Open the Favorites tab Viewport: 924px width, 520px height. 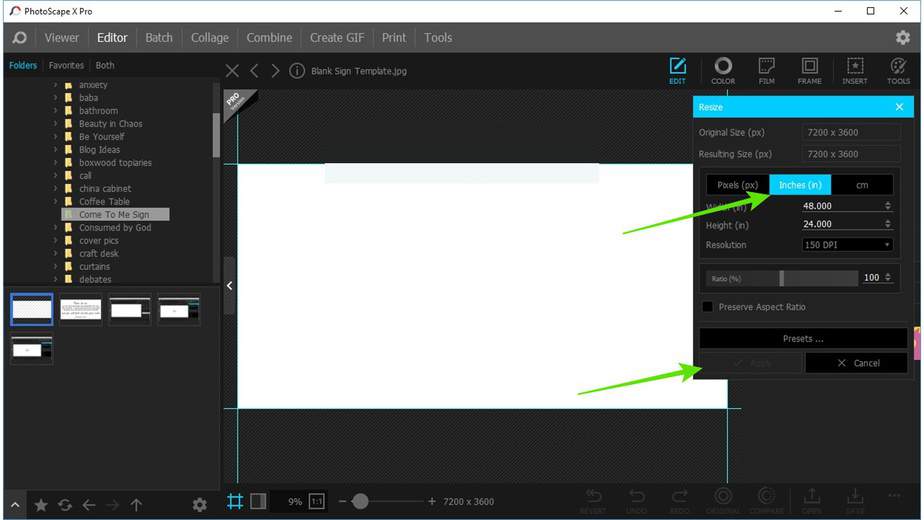(x=67, y=66)
